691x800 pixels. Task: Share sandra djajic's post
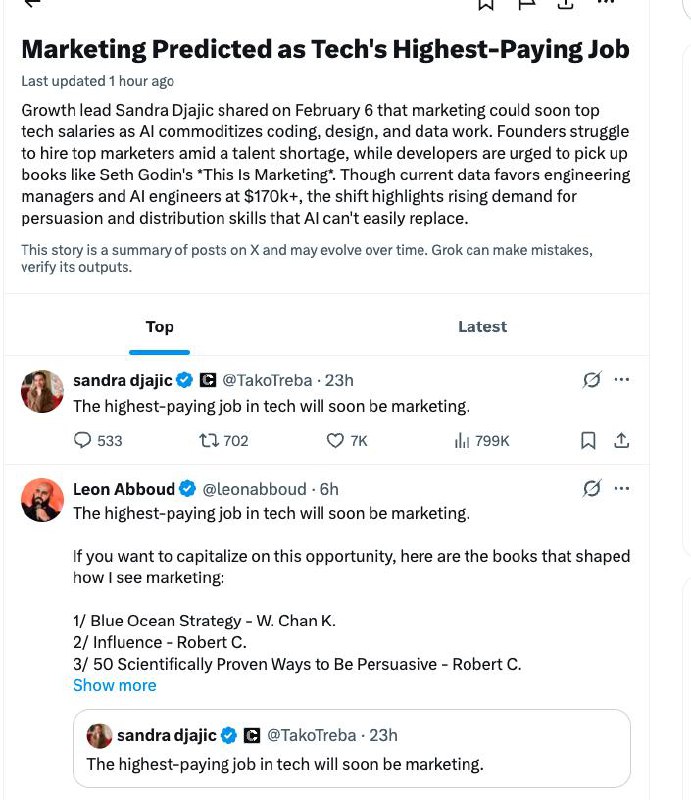point(621,440)
